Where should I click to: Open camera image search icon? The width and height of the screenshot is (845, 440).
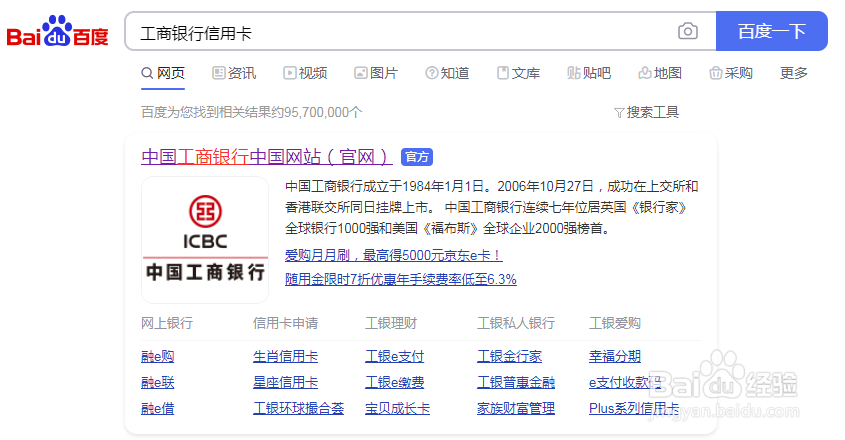tap(688, 31)
